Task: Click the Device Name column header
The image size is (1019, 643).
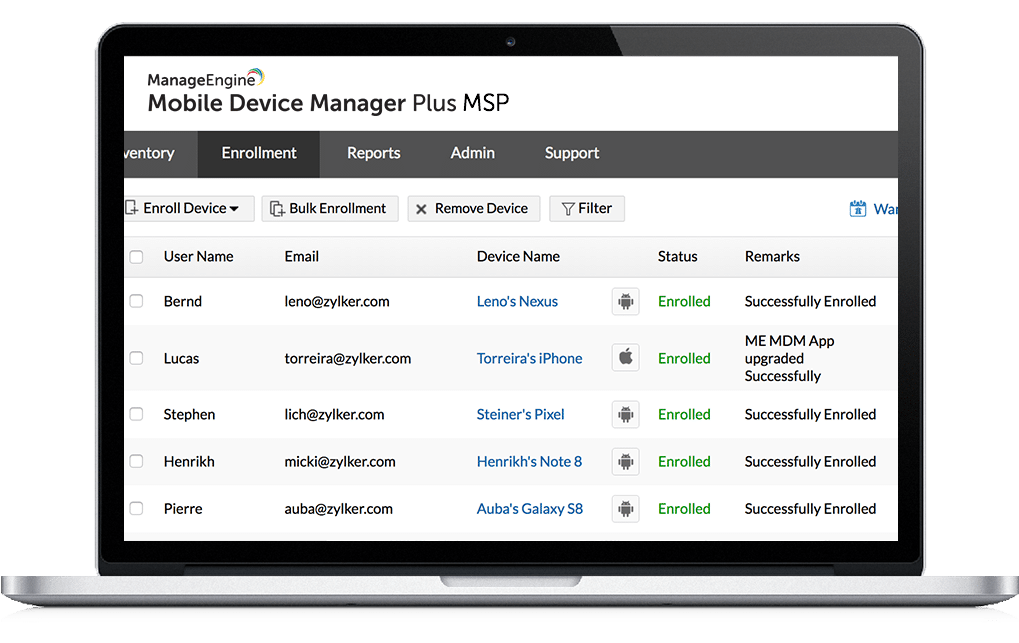Action: (x=519, y=257)
